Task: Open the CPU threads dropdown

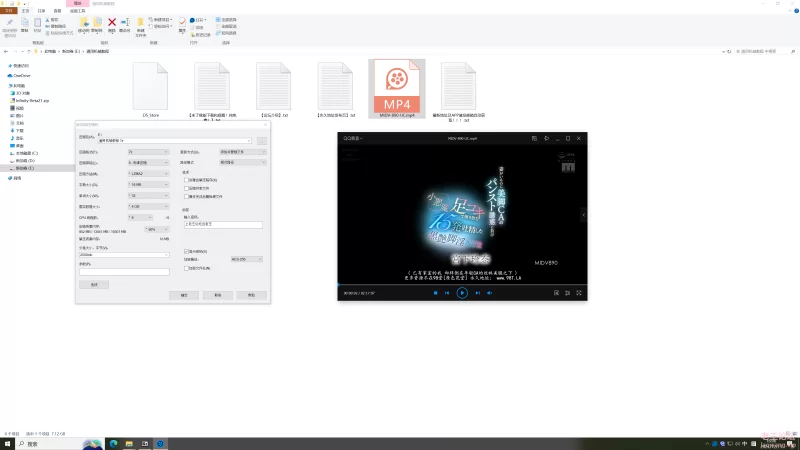Action: pos(140,218)
